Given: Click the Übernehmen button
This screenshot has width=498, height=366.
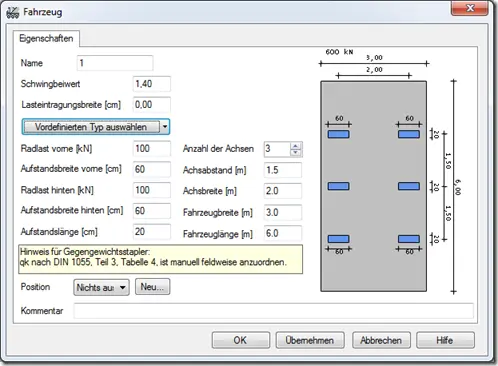Looking at the screenshot, I should tap(310, 340).
